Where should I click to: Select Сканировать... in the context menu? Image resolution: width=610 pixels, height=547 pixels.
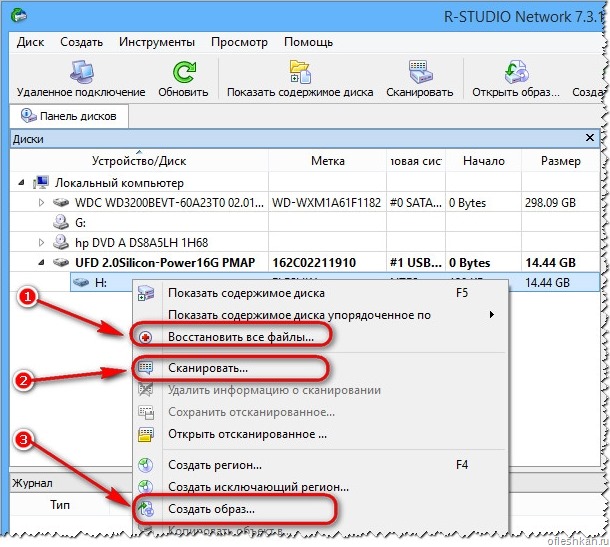[208, 368]
